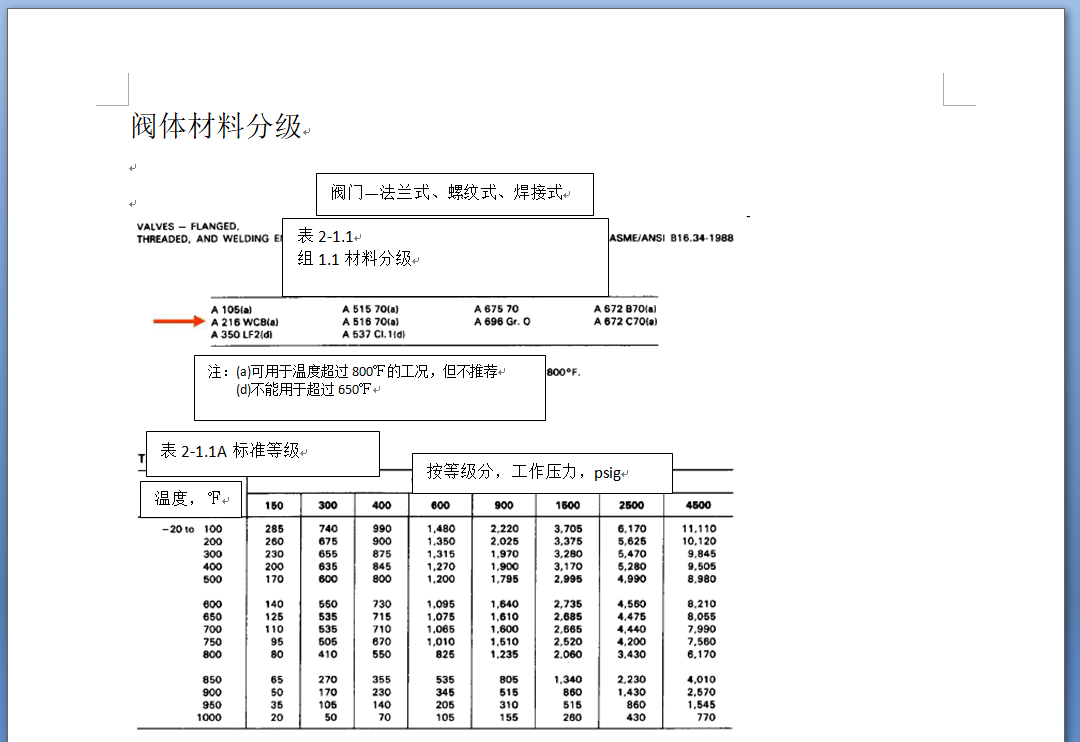Image resolution: width=1080 pixels, height=742 pixels.
Task: Click the value 1,640 in the table
Action: [504, 604]
